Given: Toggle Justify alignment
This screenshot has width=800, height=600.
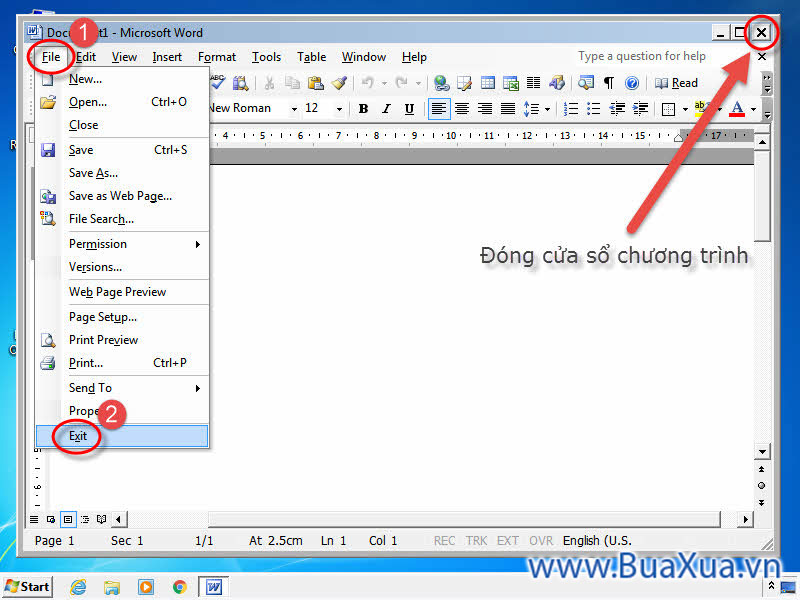Looking at the screenshot, I should click(508, 109).
